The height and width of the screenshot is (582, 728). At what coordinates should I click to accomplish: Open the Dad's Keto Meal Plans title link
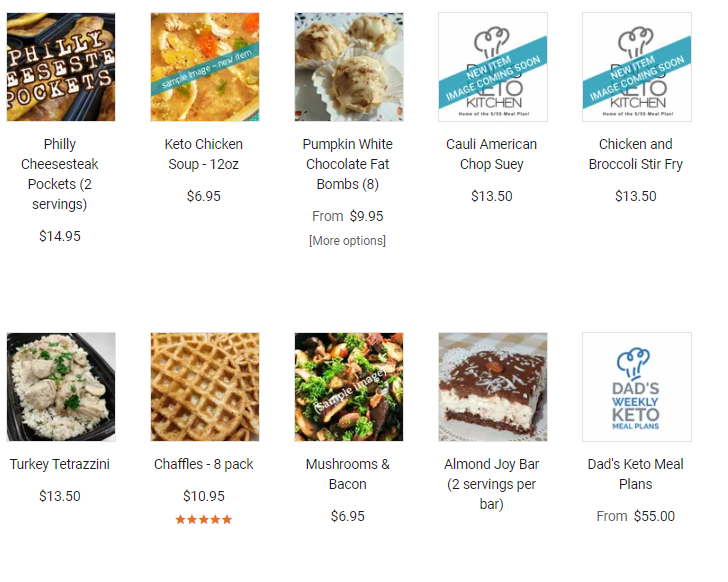[x=635, y=474]
